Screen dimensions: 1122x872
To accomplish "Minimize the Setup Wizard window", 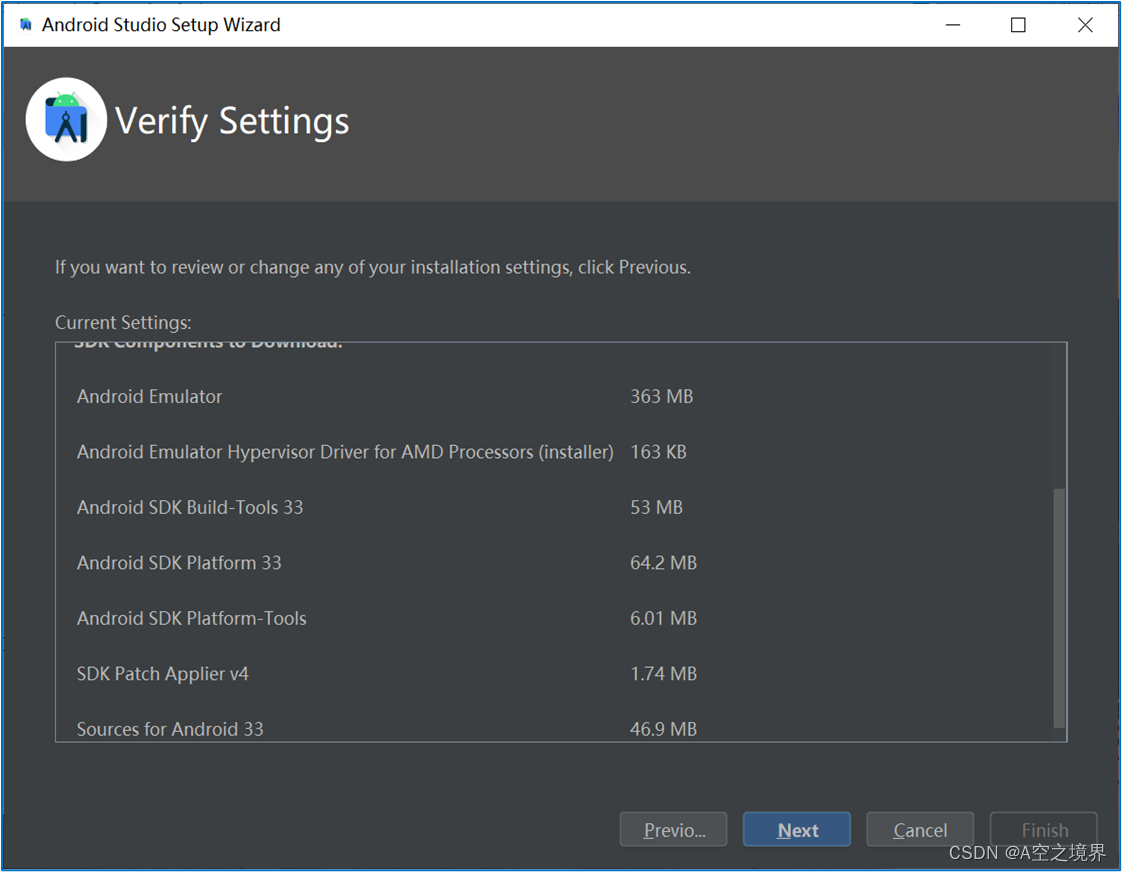I will point(952,25).
